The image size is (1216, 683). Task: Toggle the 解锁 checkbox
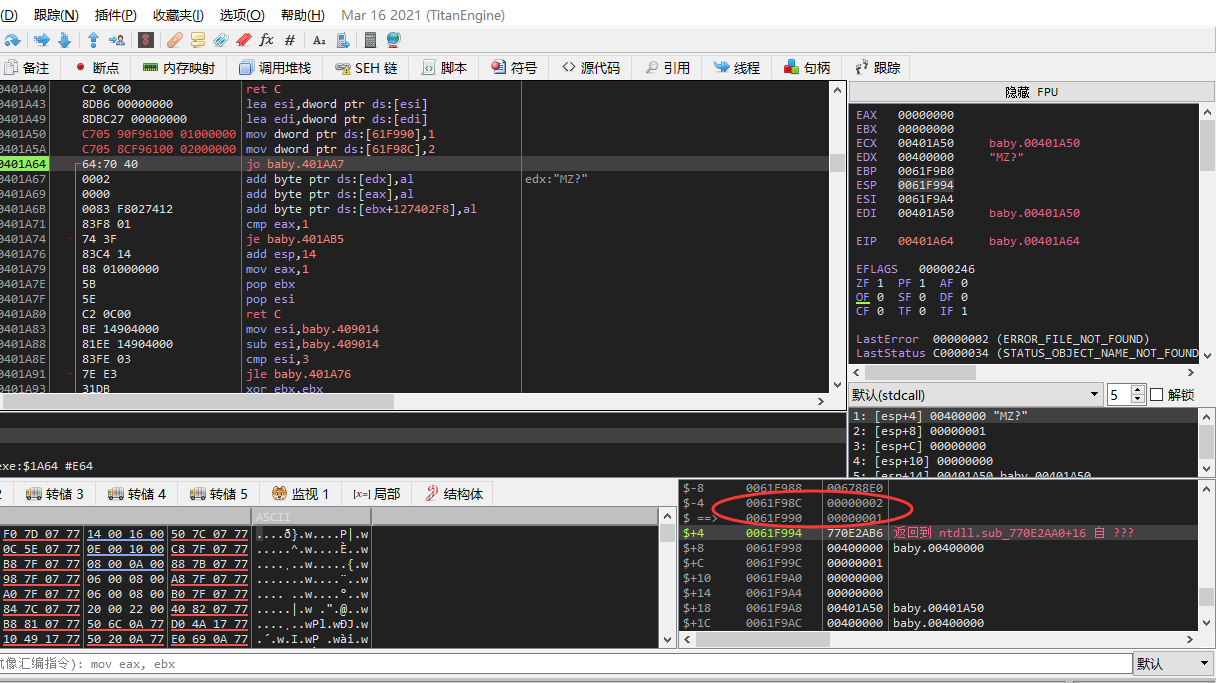coord(1158,395)
